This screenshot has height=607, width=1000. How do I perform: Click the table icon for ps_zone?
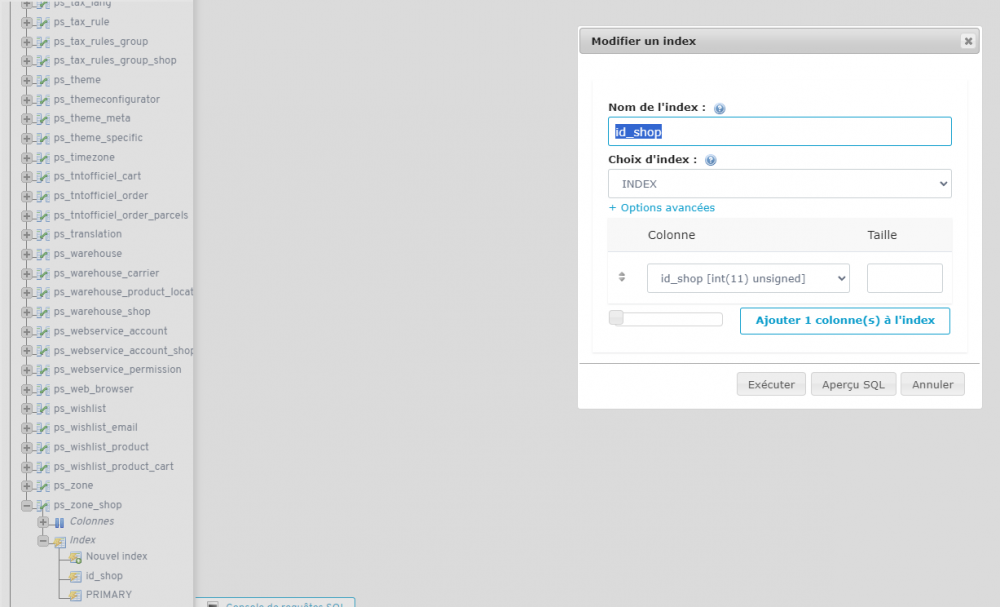coord(43,486)
